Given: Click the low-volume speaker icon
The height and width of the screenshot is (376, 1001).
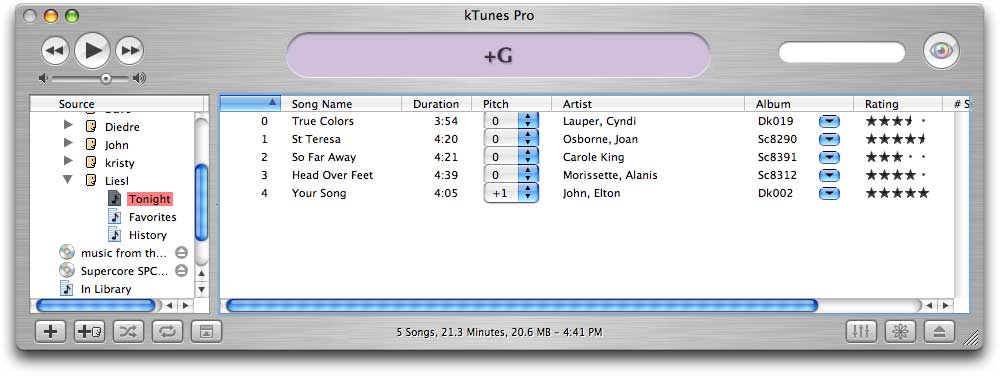Looking at the screenshot, I should tap(43, 79).
